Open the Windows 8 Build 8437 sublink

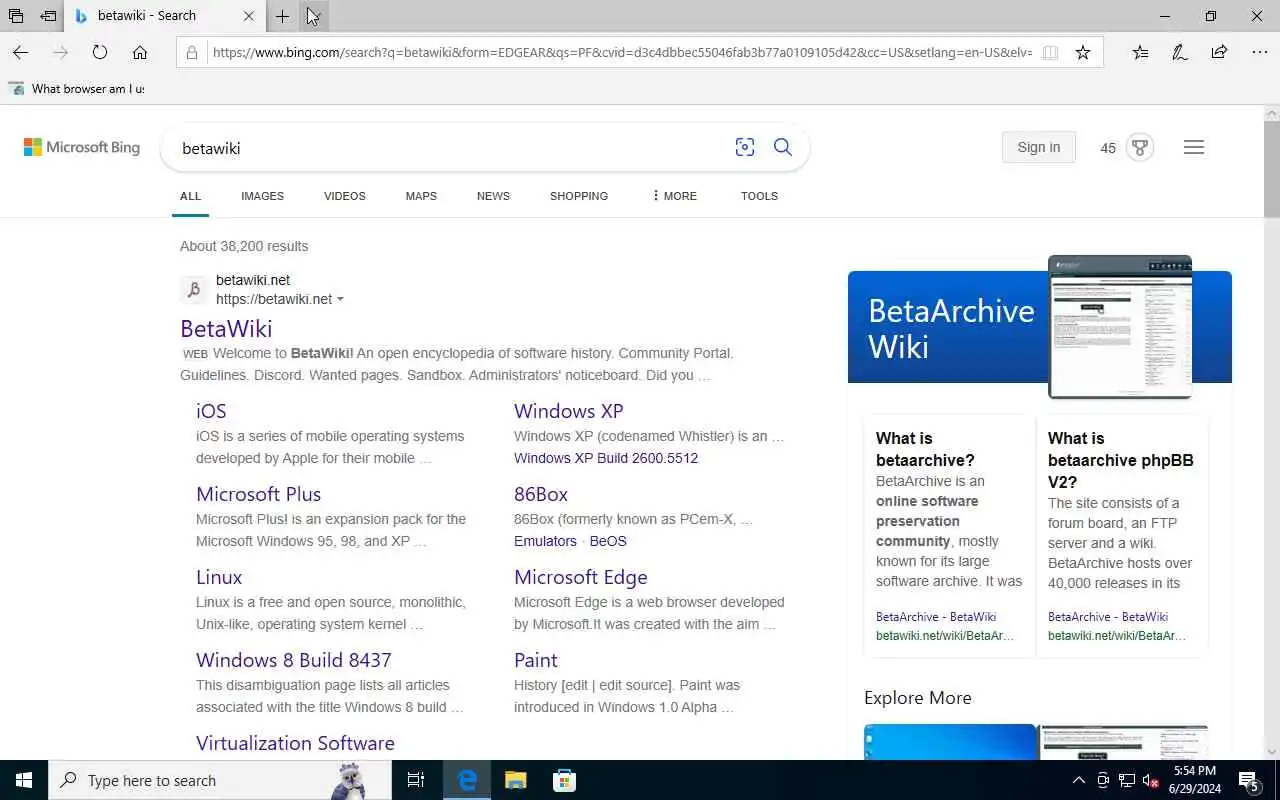coord(294,660)
